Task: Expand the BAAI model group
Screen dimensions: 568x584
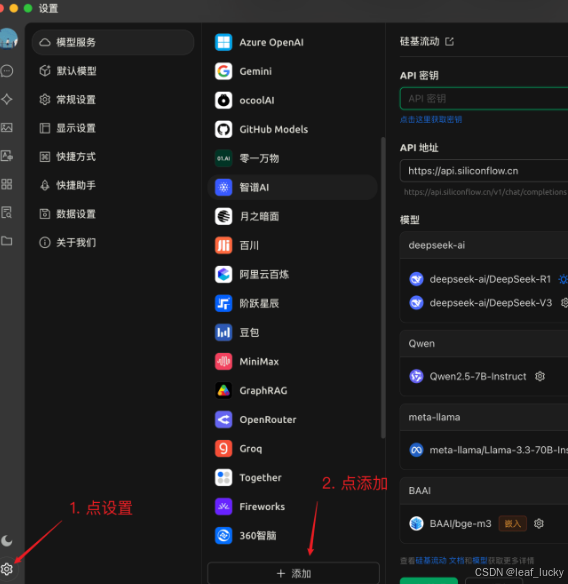Action: pos(484,491)
